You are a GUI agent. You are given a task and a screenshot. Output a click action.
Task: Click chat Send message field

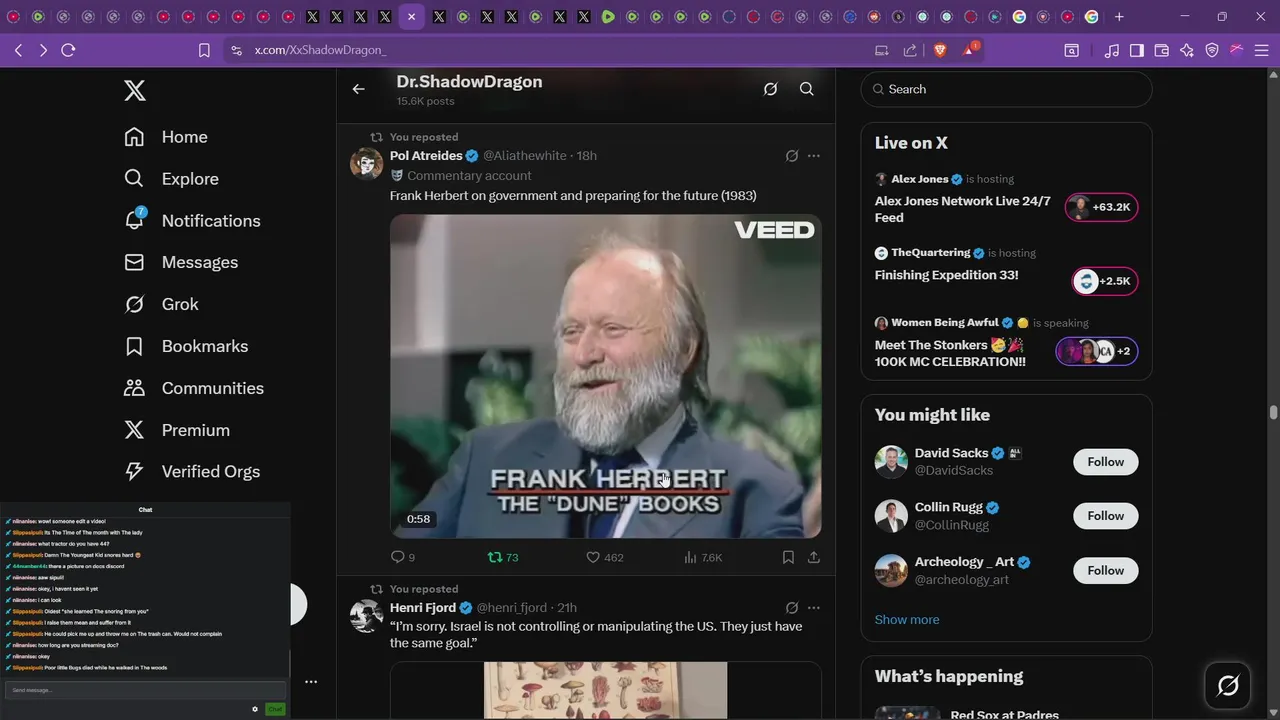(145, 690)
